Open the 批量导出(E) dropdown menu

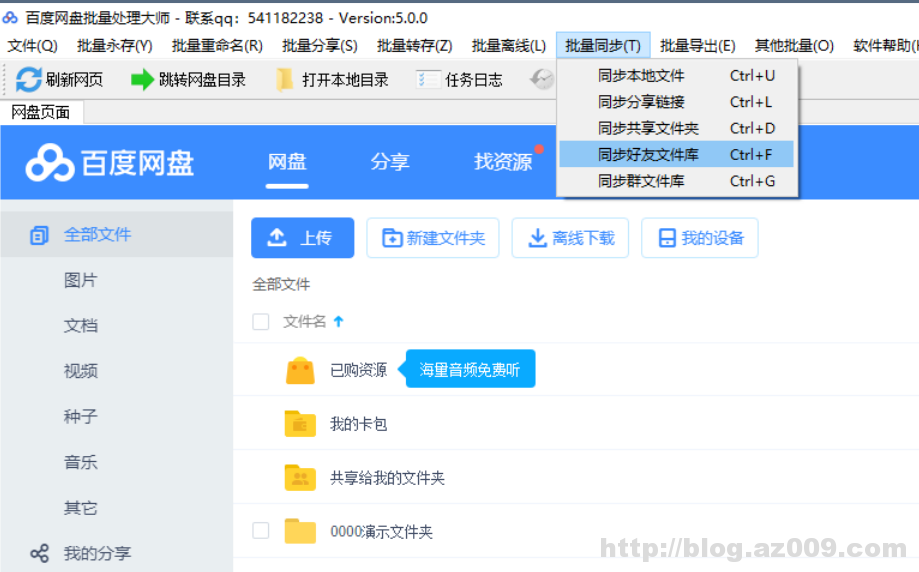pos(697,45)
